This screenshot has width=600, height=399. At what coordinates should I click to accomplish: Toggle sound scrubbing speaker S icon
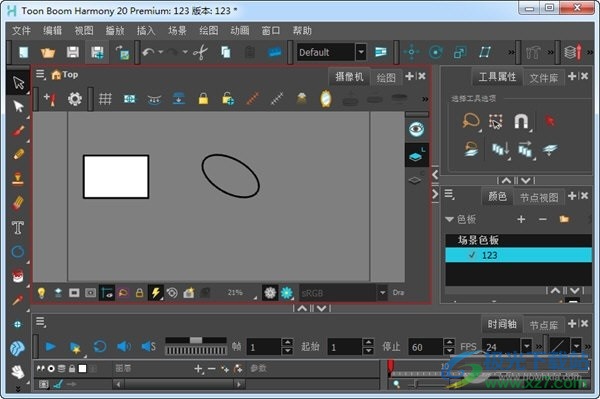click(148, 347)
